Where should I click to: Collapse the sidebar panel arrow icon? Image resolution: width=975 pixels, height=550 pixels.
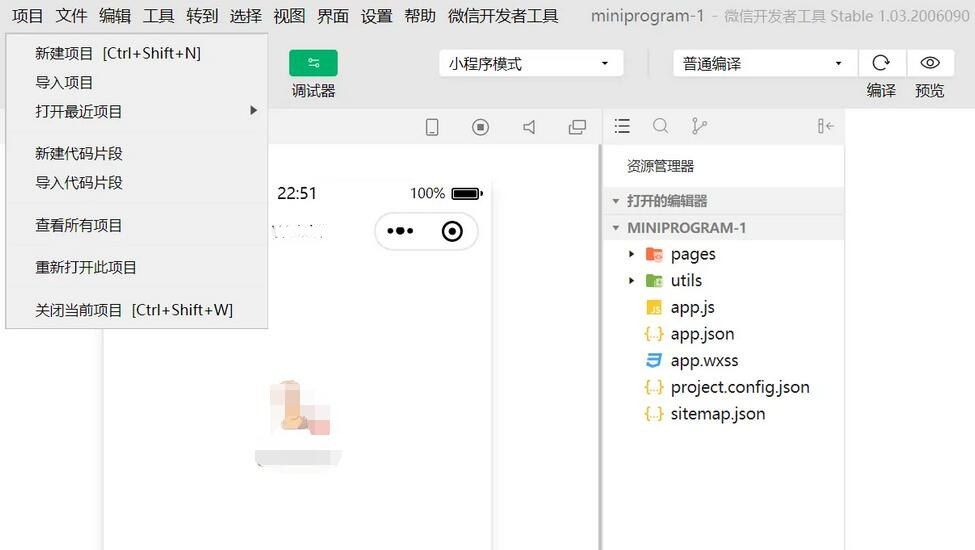click(826, 126)
